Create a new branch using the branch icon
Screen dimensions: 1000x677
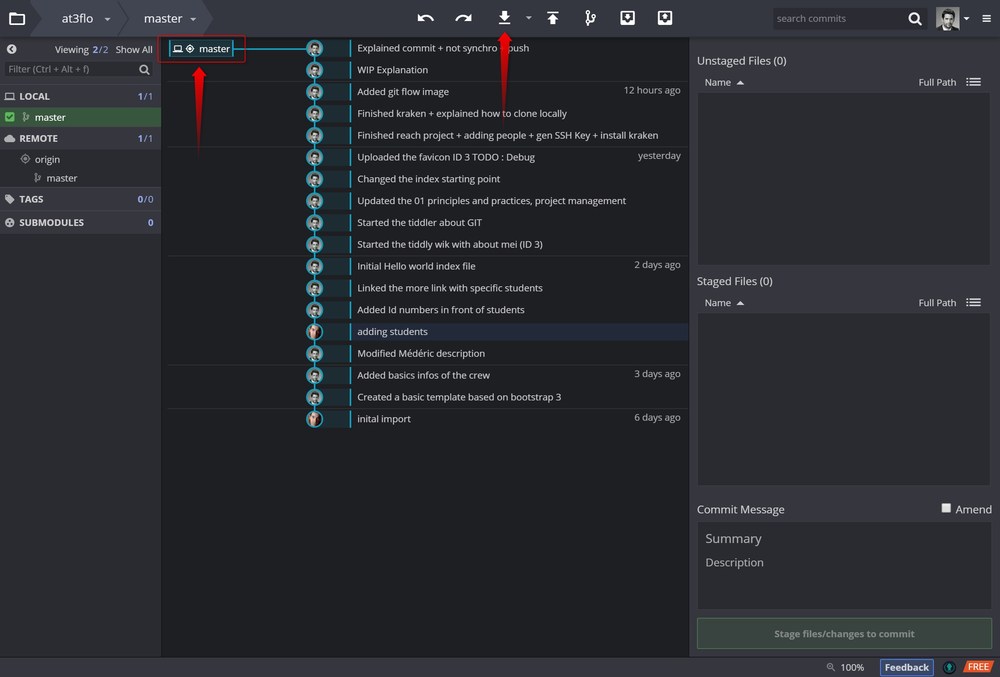pos(590,18)
